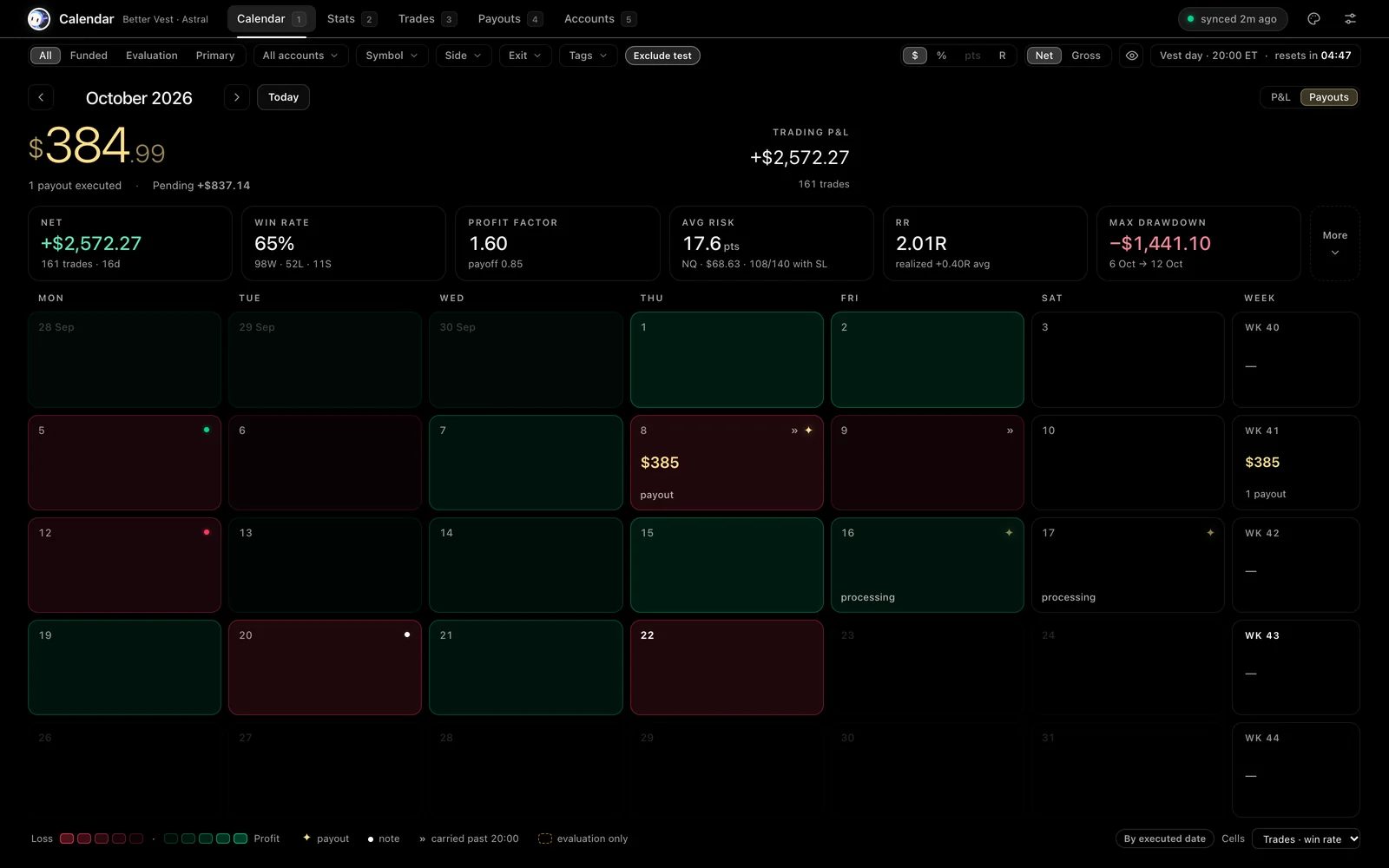This screenshot has height=868, width=1389.
Task: Go to previous month arrow
Action: (41, 97)
